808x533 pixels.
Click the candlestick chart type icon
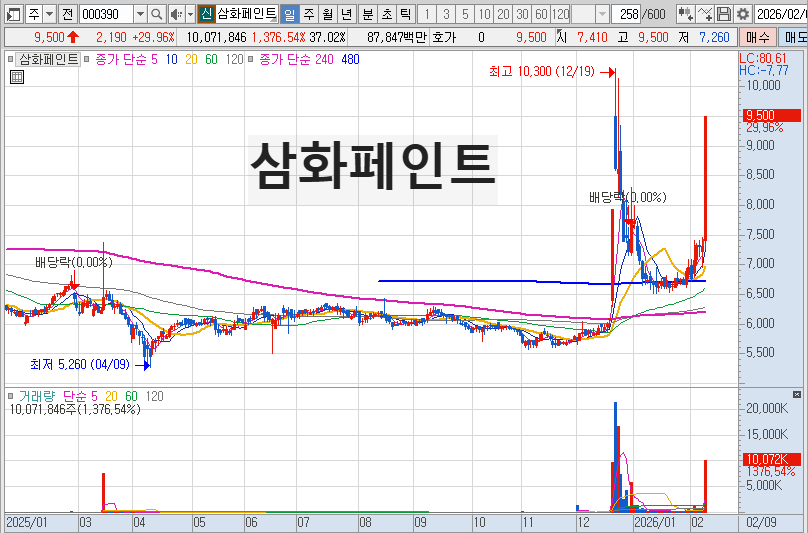[x=685, y=14]
